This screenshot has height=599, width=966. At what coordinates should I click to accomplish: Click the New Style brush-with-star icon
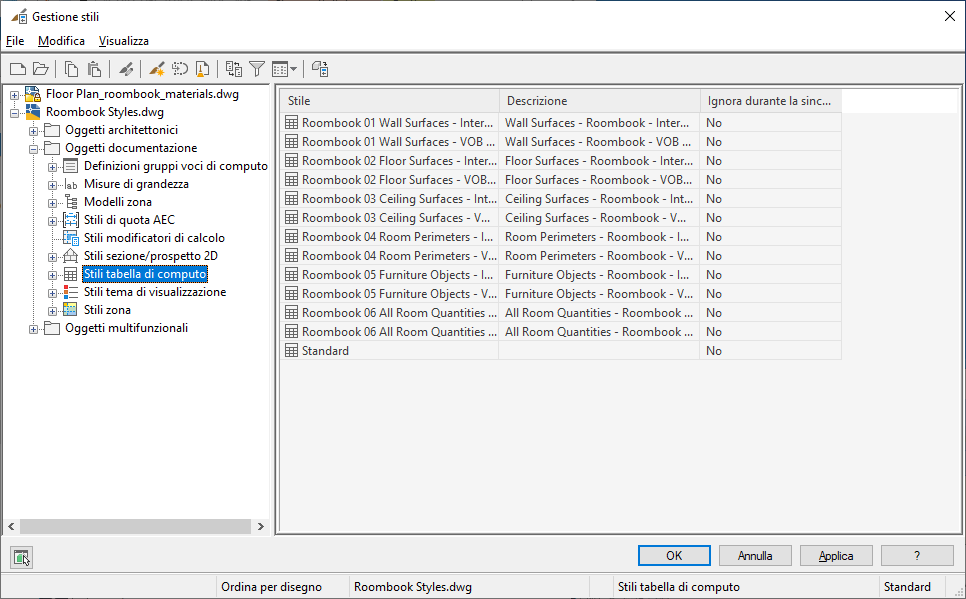(156, 69)
